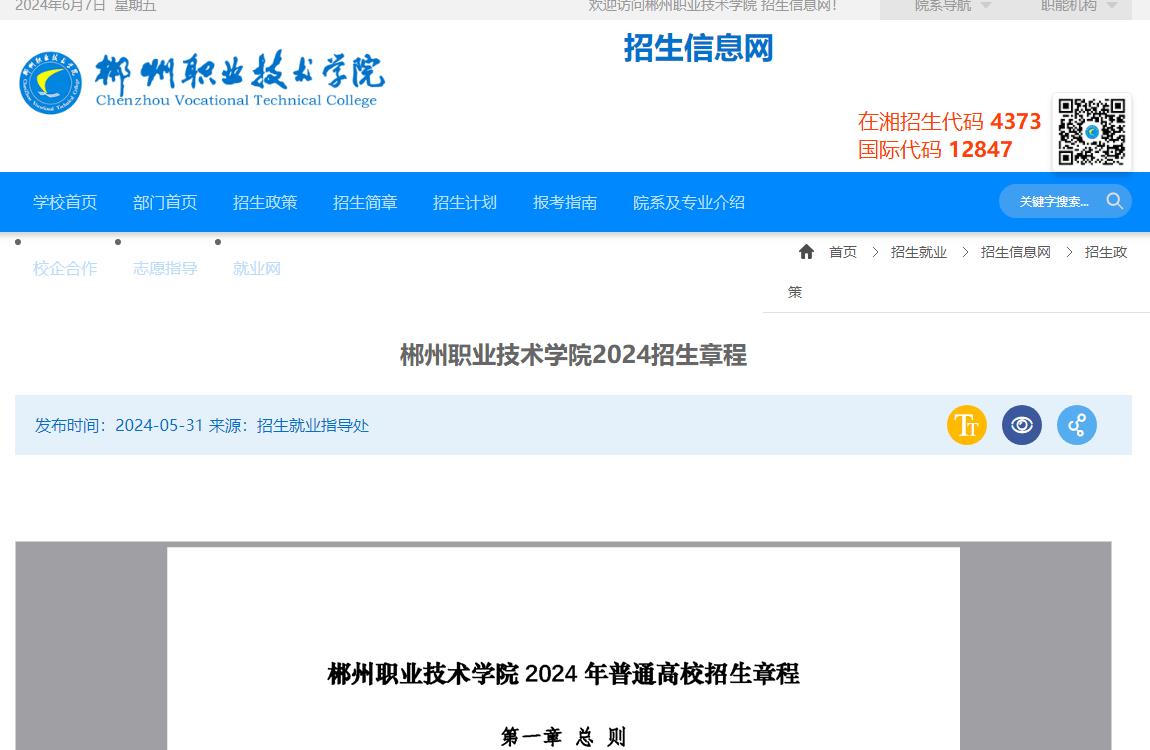Click the keyword search input field

coord(1054,202)
